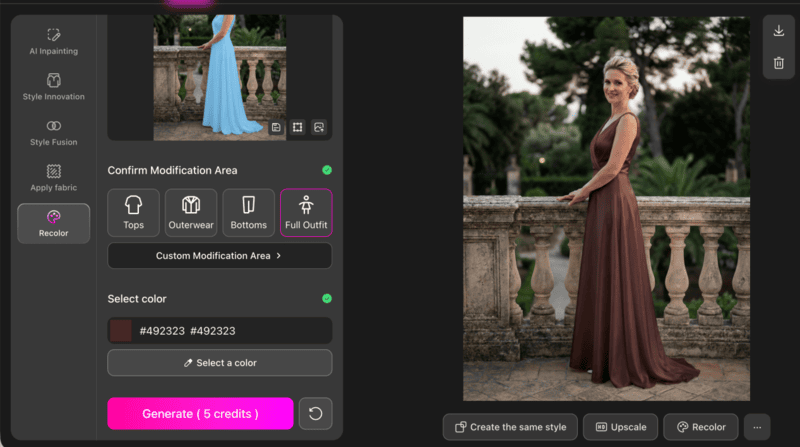This screenshot has width=800, height=447.
Task: Click the Select color green checkmark
Action: (x=327, y=299)
